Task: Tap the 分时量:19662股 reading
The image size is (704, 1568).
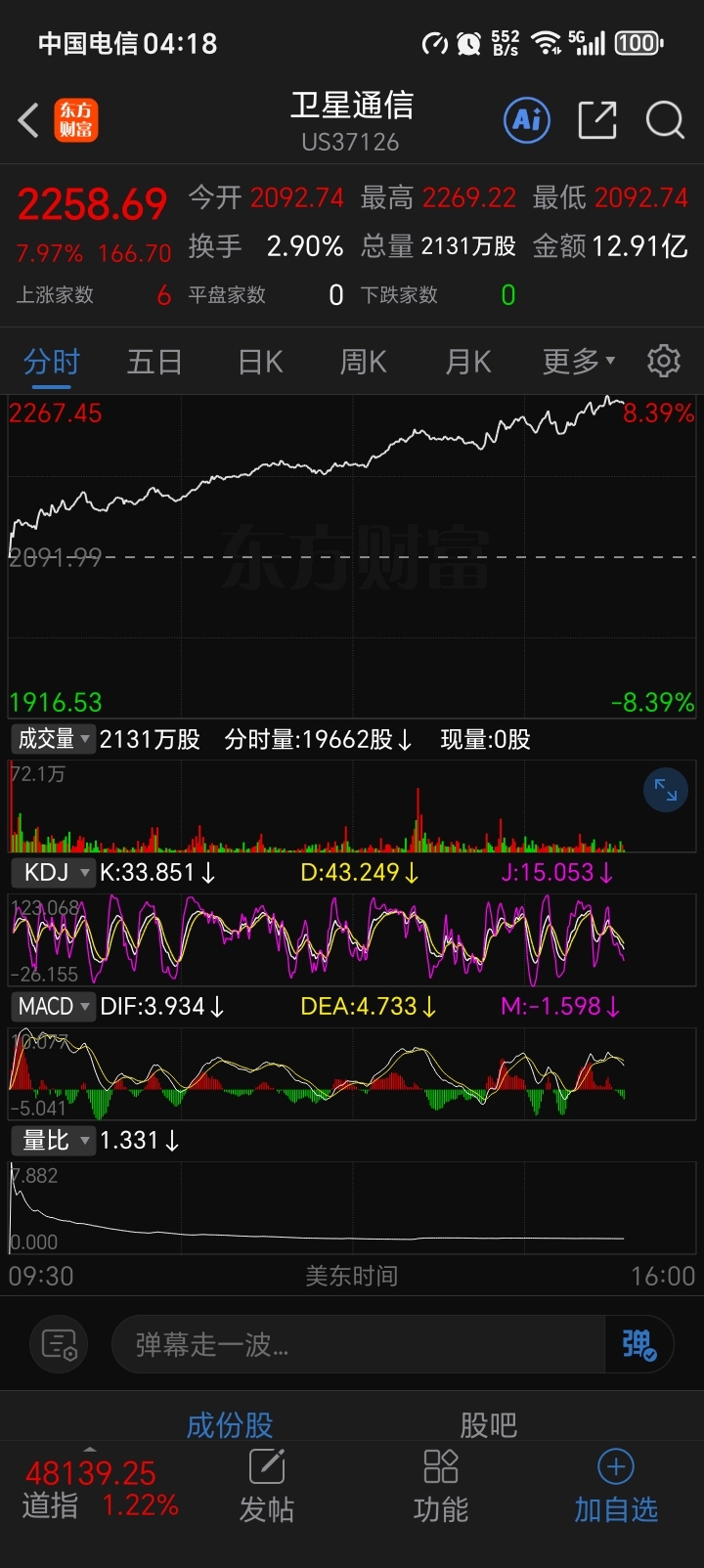Action: pyautogui.click(x=319, y=740)
